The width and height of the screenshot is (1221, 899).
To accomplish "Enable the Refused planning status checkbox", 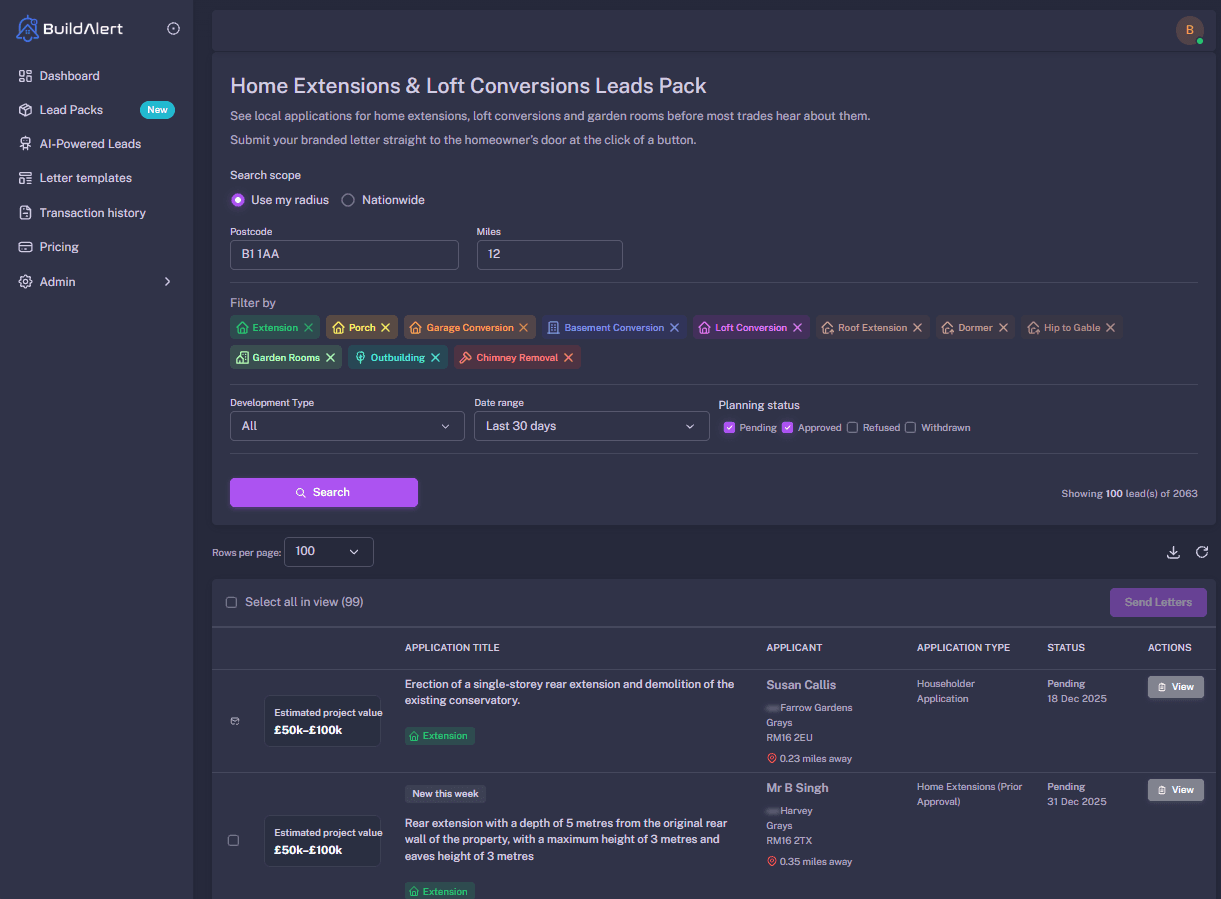I will pos(852,427).
